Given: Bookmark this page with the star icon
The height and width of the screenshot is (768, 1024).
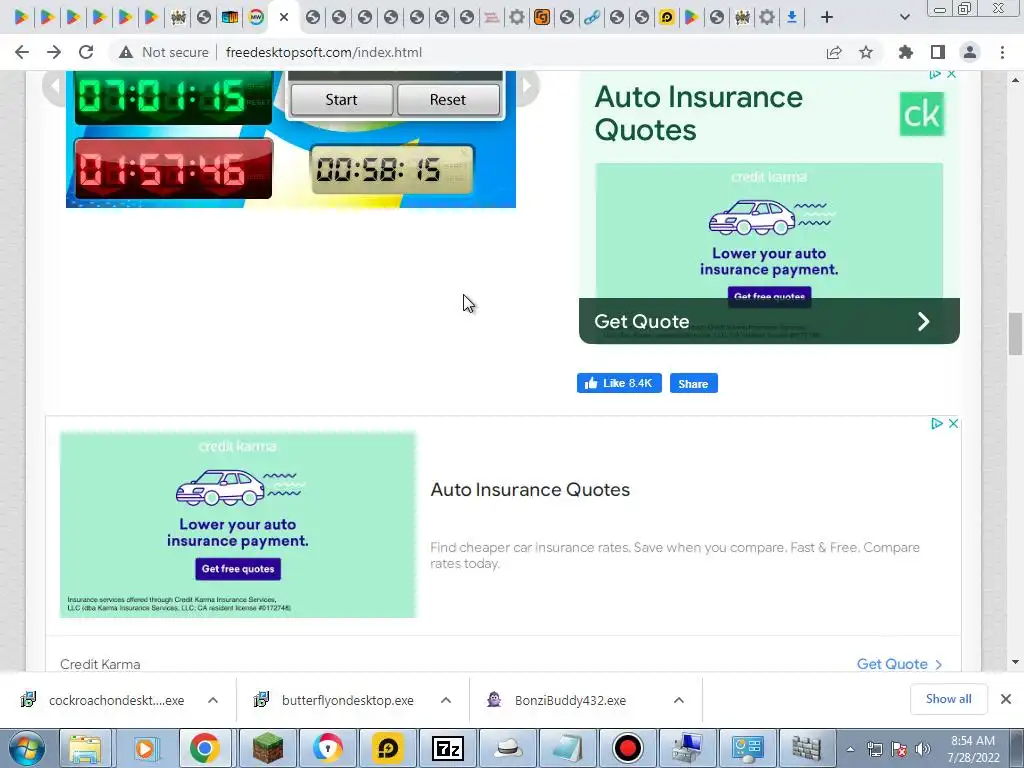Looking at the screenshot, I should click(866, 52).
